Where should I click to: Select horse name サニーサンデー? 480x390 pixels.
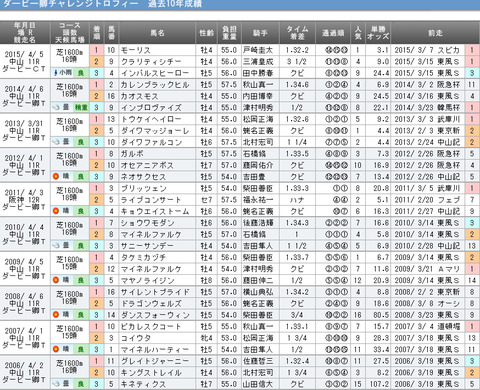pyautogui.click(x=147, y=246)
